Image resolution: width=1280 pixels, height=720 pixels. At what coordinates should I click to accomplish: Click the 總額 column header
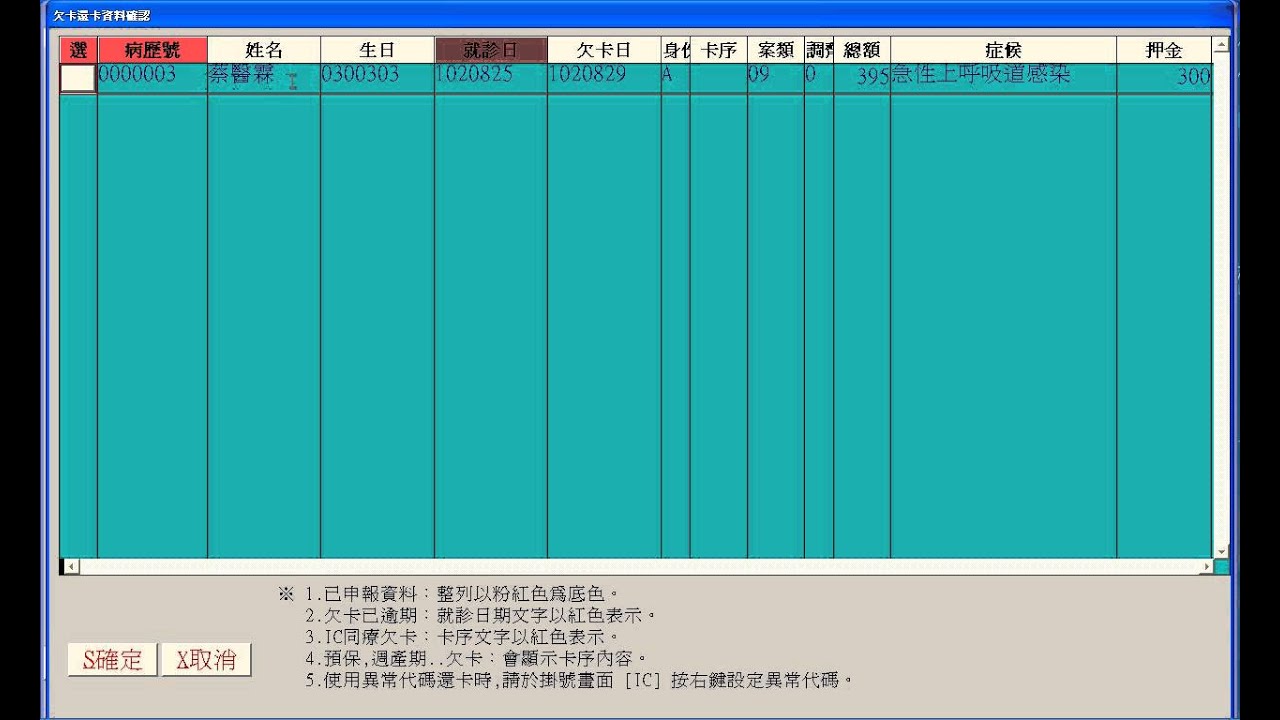coord(861,50)
